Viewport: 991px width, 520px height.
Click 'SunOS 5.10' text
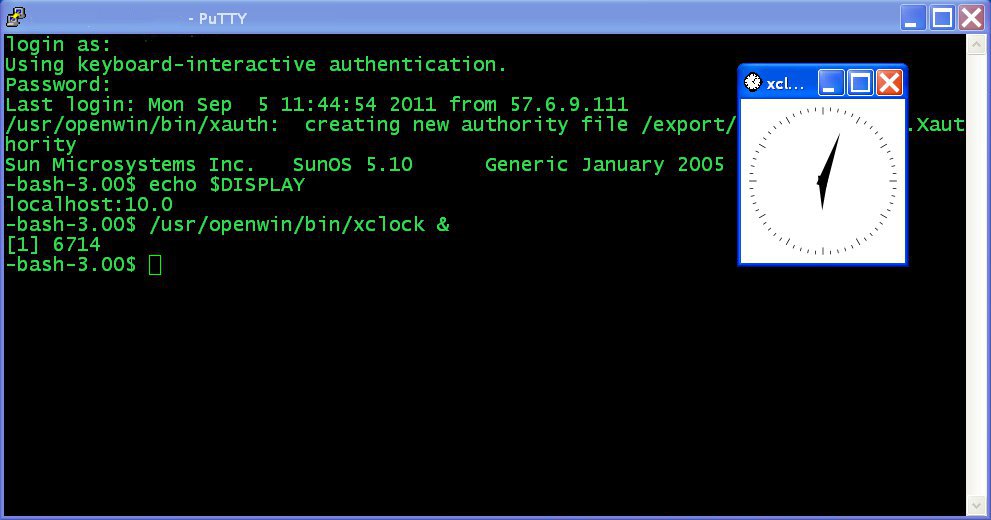click(353, 164)
